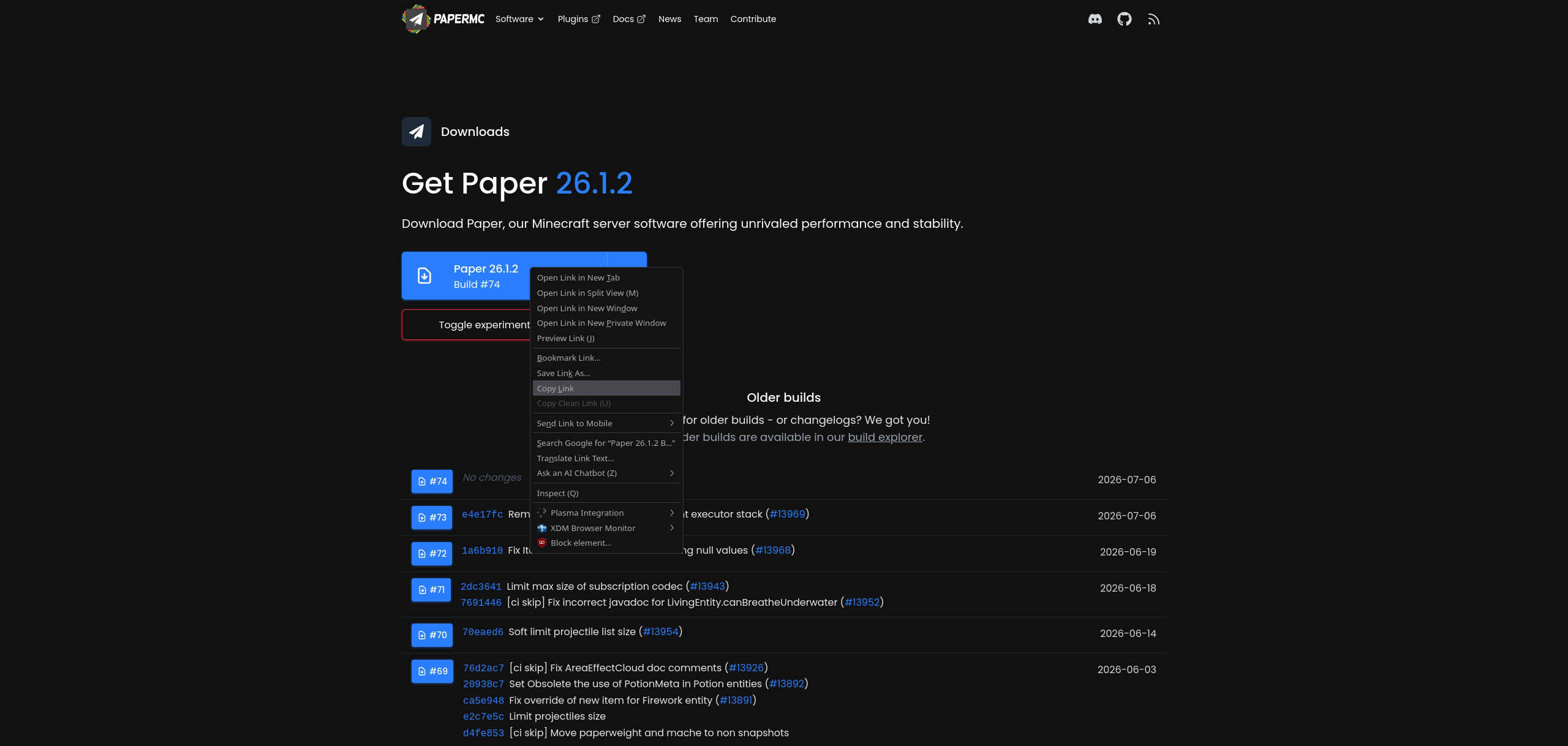Expand Send Link to Mobile submenu
This screenshot has height=746, width=1568.
[x=606, y=423]
